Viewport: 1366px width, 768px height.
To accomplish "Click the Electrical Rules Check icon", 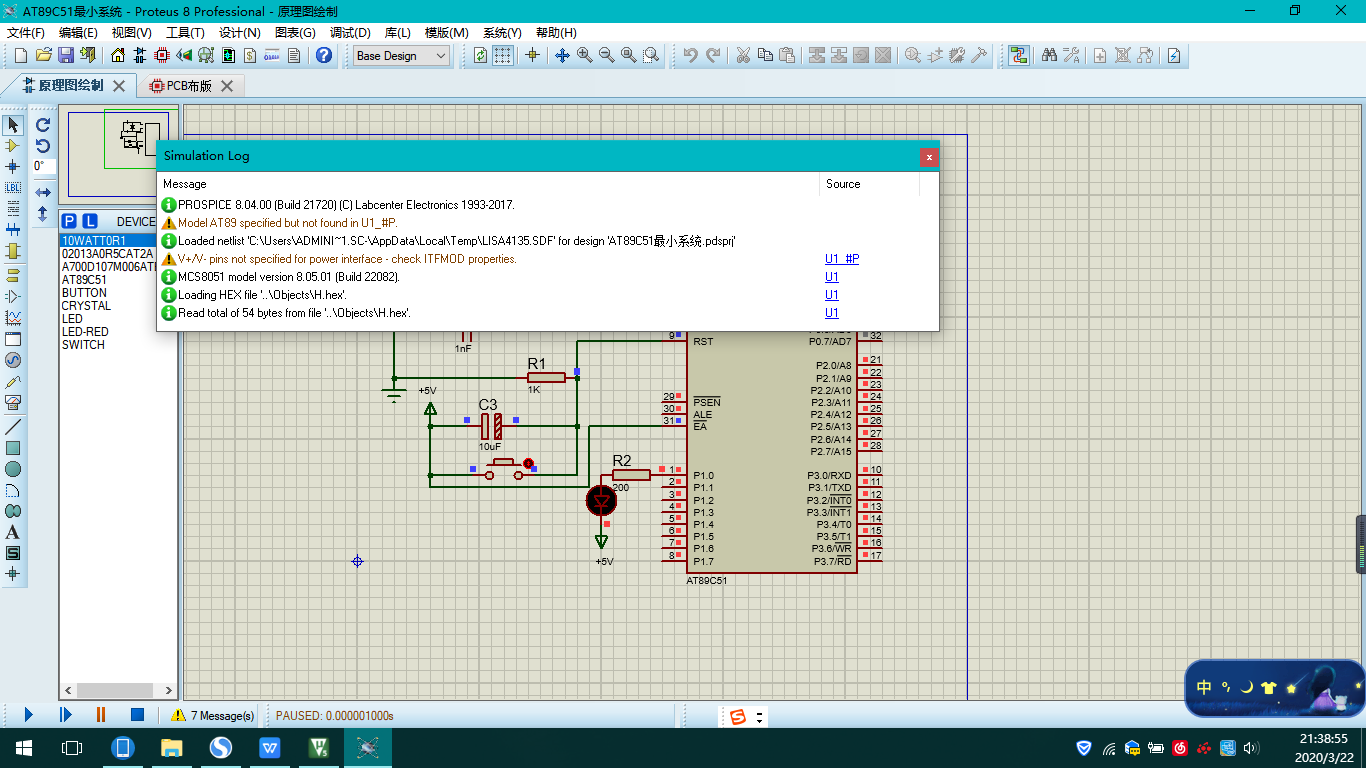I will (1174, 55).
